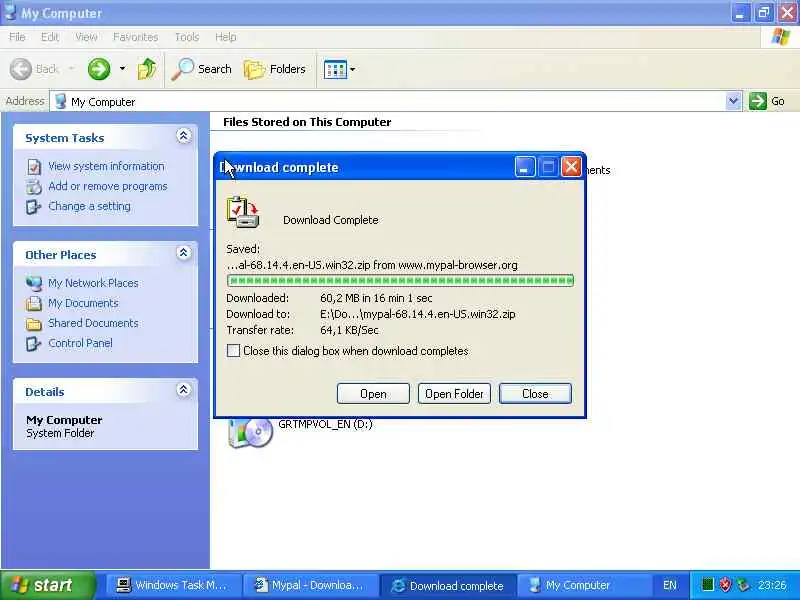The height and width of the screenshot is (600, 800).
Task: Open Search in the toolbar
Action: pos(201,69)
